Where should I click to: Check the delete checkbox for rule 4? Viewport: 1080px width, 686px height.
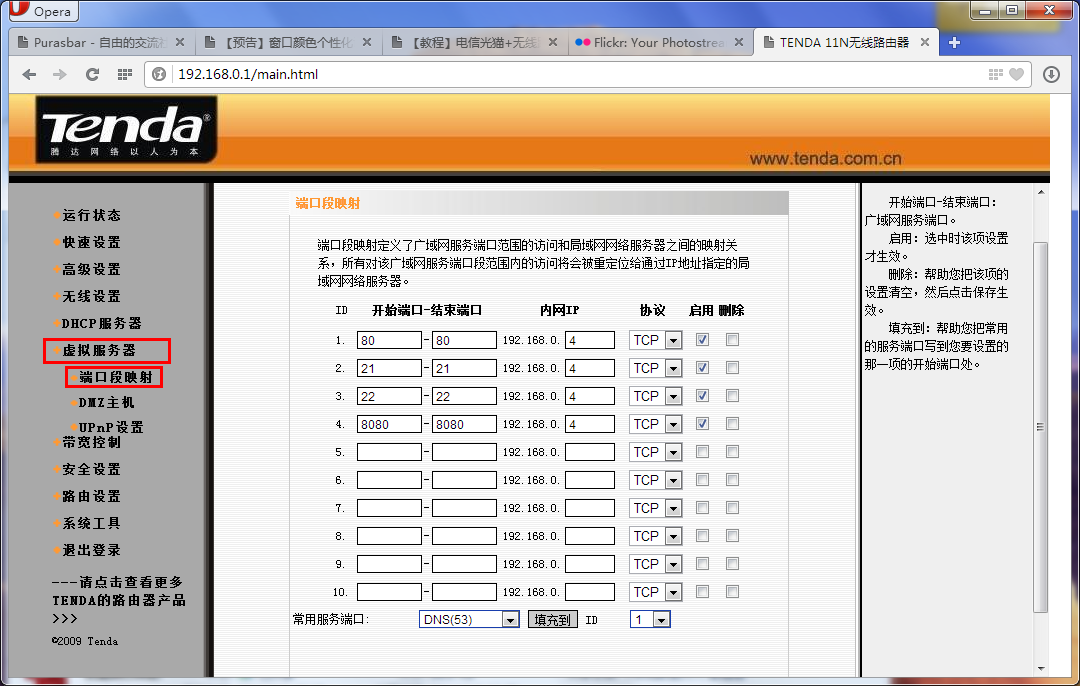(x=733, y=424)
